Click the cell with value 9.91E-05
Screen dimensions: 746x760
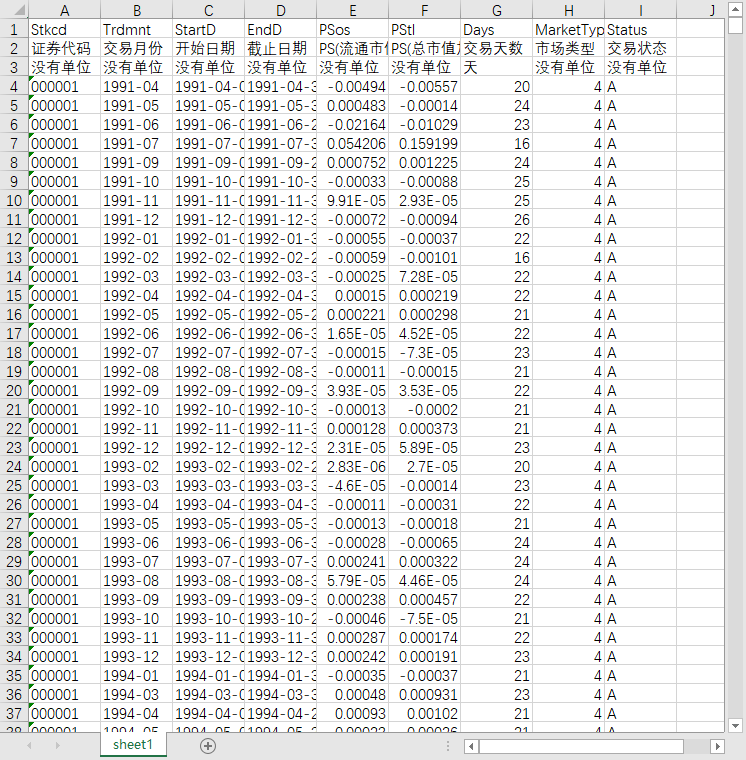(x=352, y=201)
